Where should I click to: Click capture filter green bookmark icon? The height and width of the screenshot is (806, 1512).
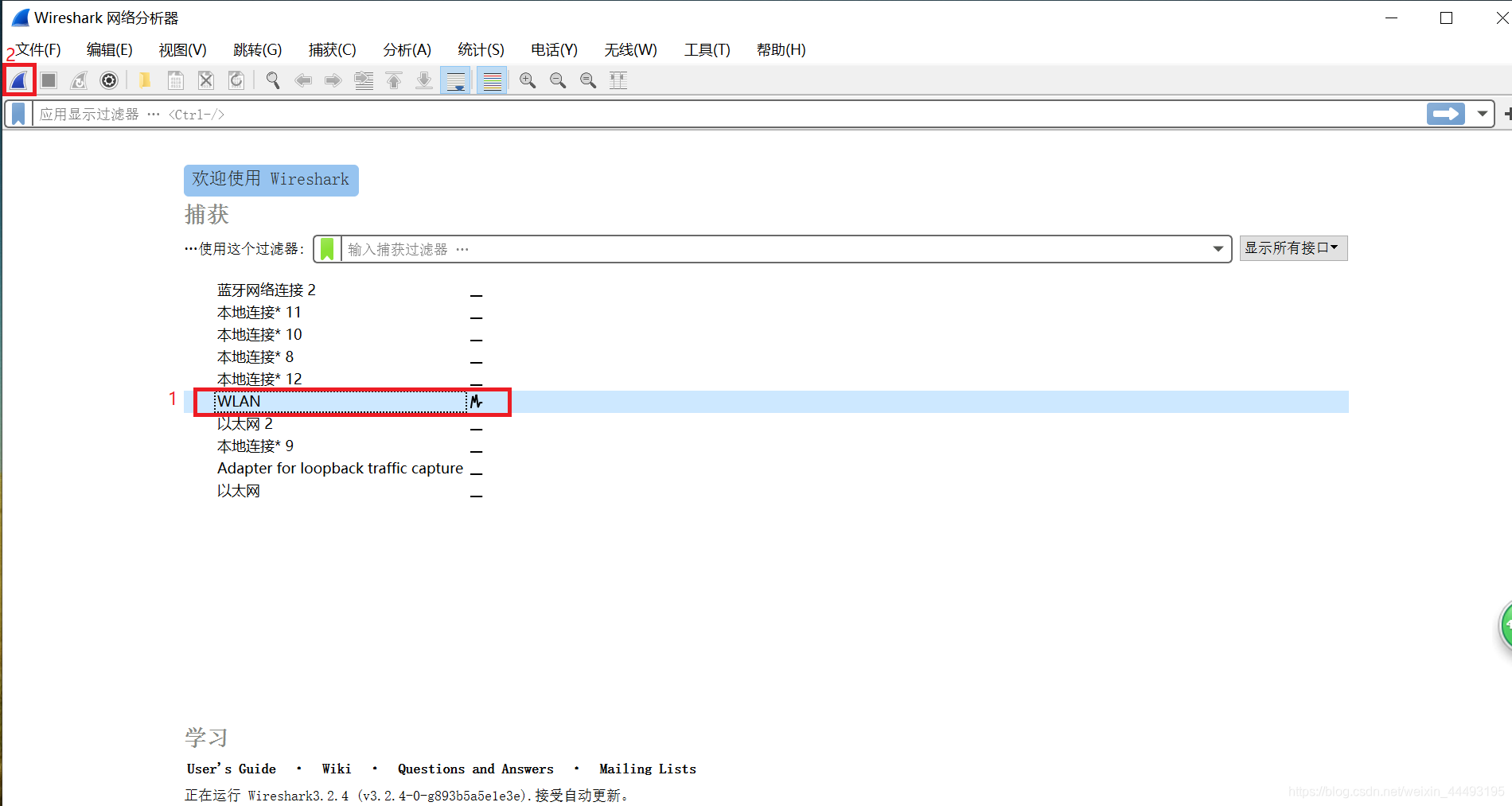point(327,249)
